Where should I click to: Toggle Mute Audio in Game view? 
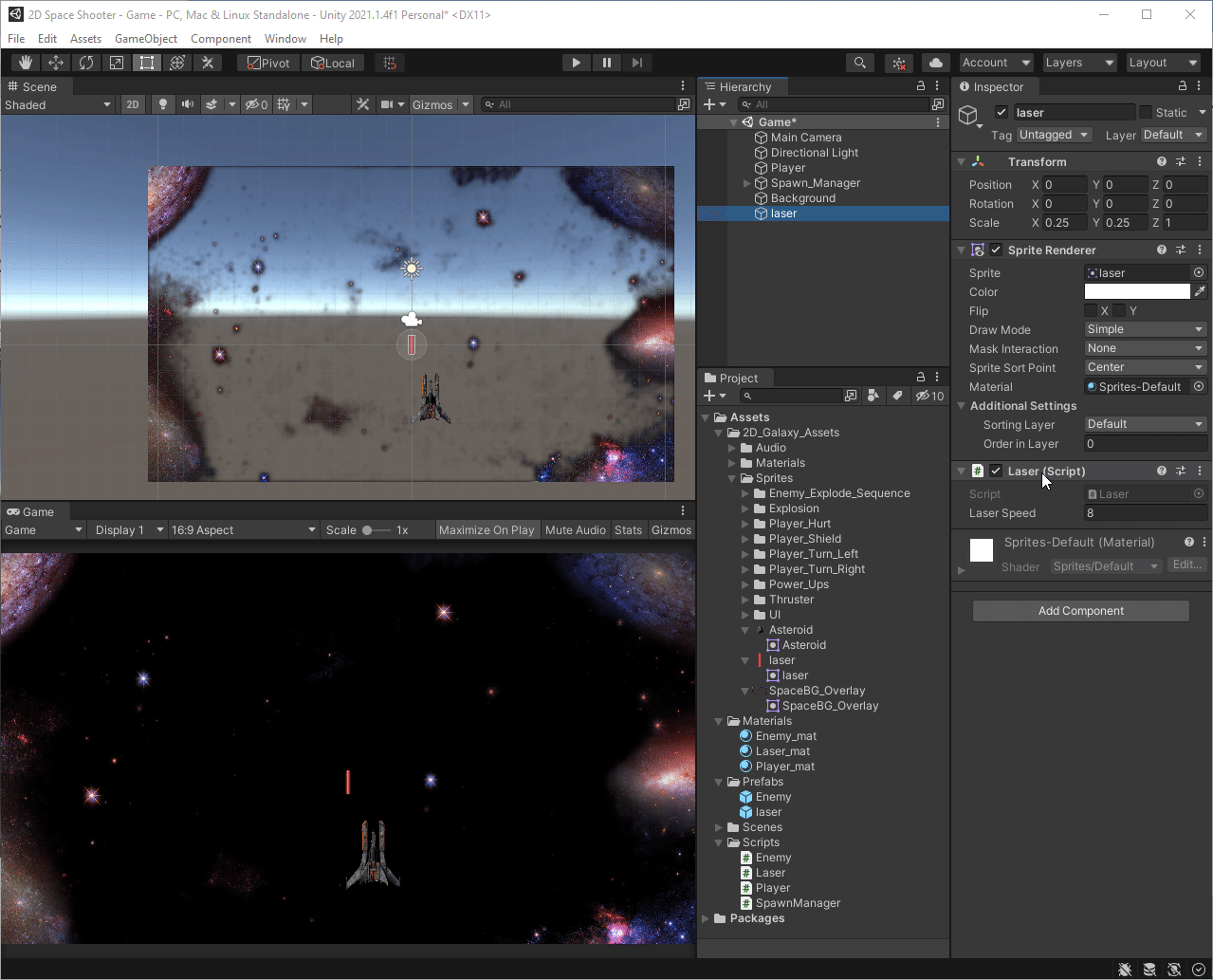(x=576, y=530)
